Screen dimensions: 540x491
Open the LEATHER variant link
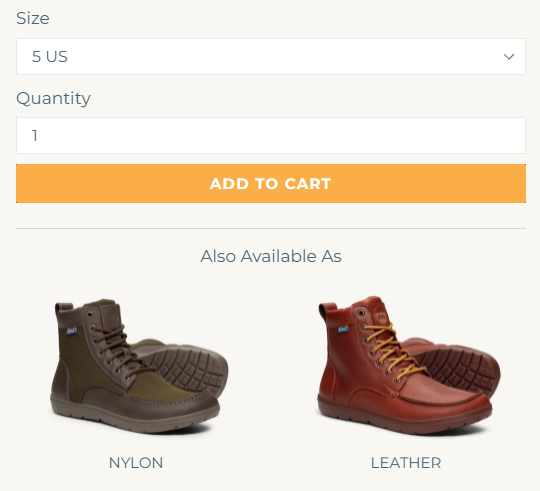pyautogui.click(x=406, y=463)
